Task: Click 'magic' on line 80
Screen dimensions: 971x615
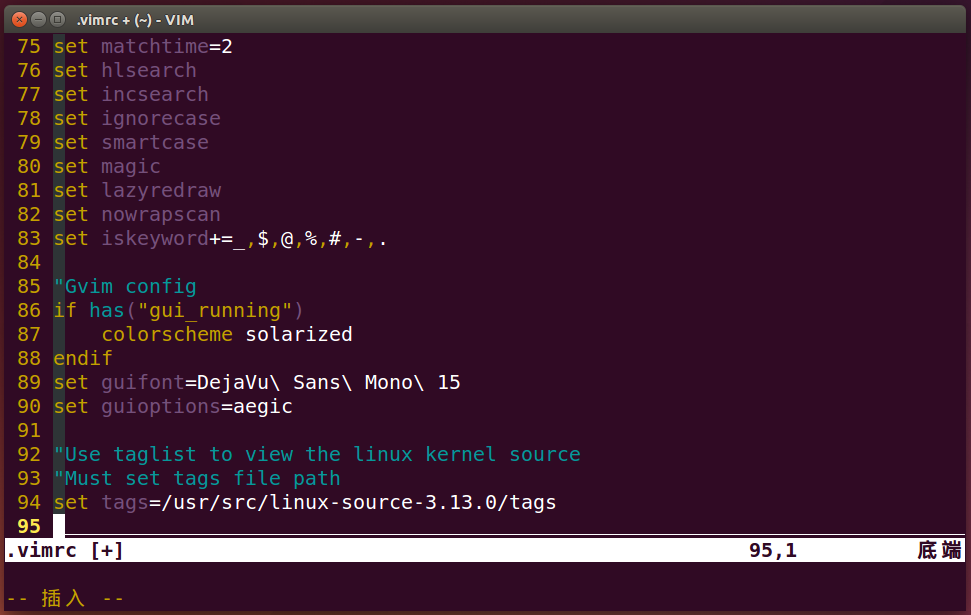Action: [x=131, y=167]
